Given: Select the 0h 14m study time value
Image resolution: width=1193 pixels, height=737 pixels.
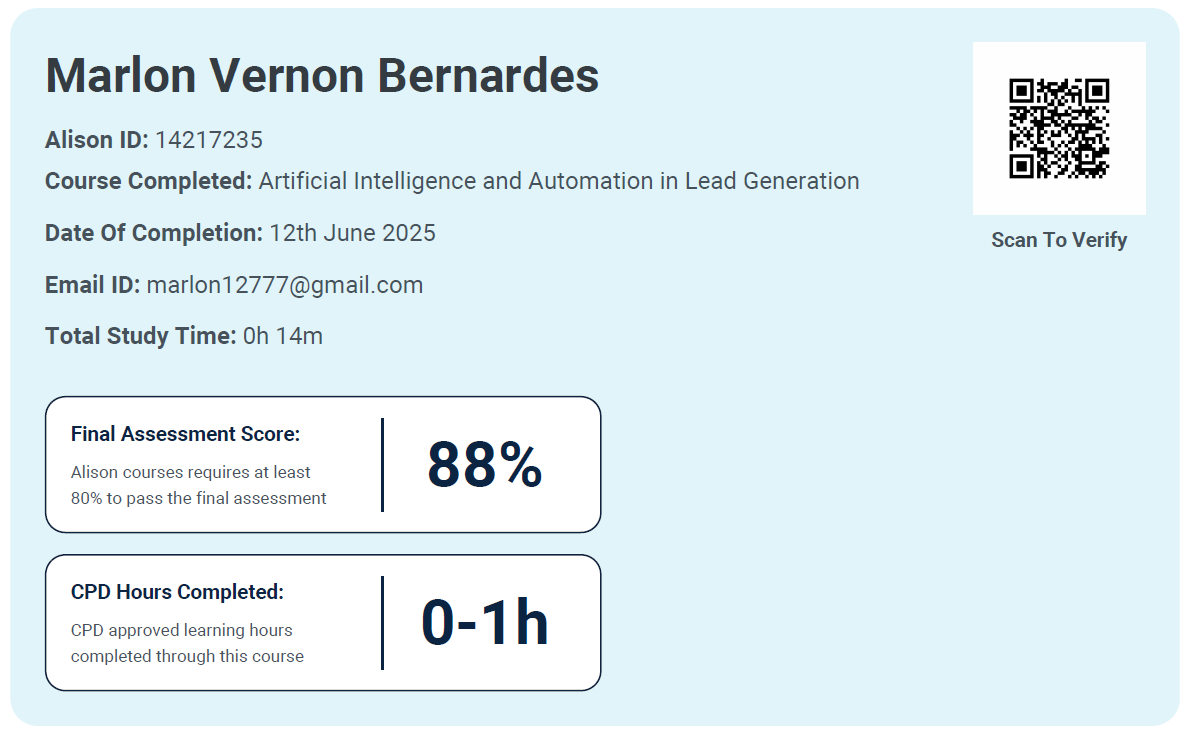Looking at the screenshot, I should point(283,336).
